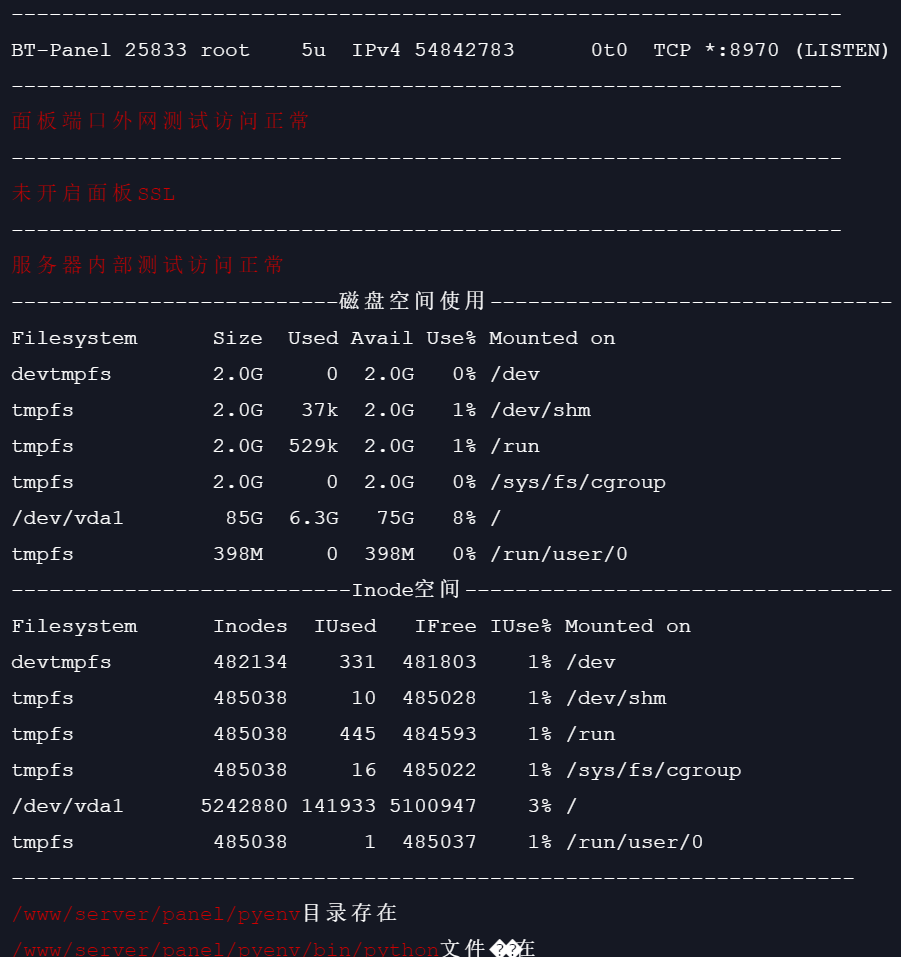Select the 37k used value

click(320, 410)
